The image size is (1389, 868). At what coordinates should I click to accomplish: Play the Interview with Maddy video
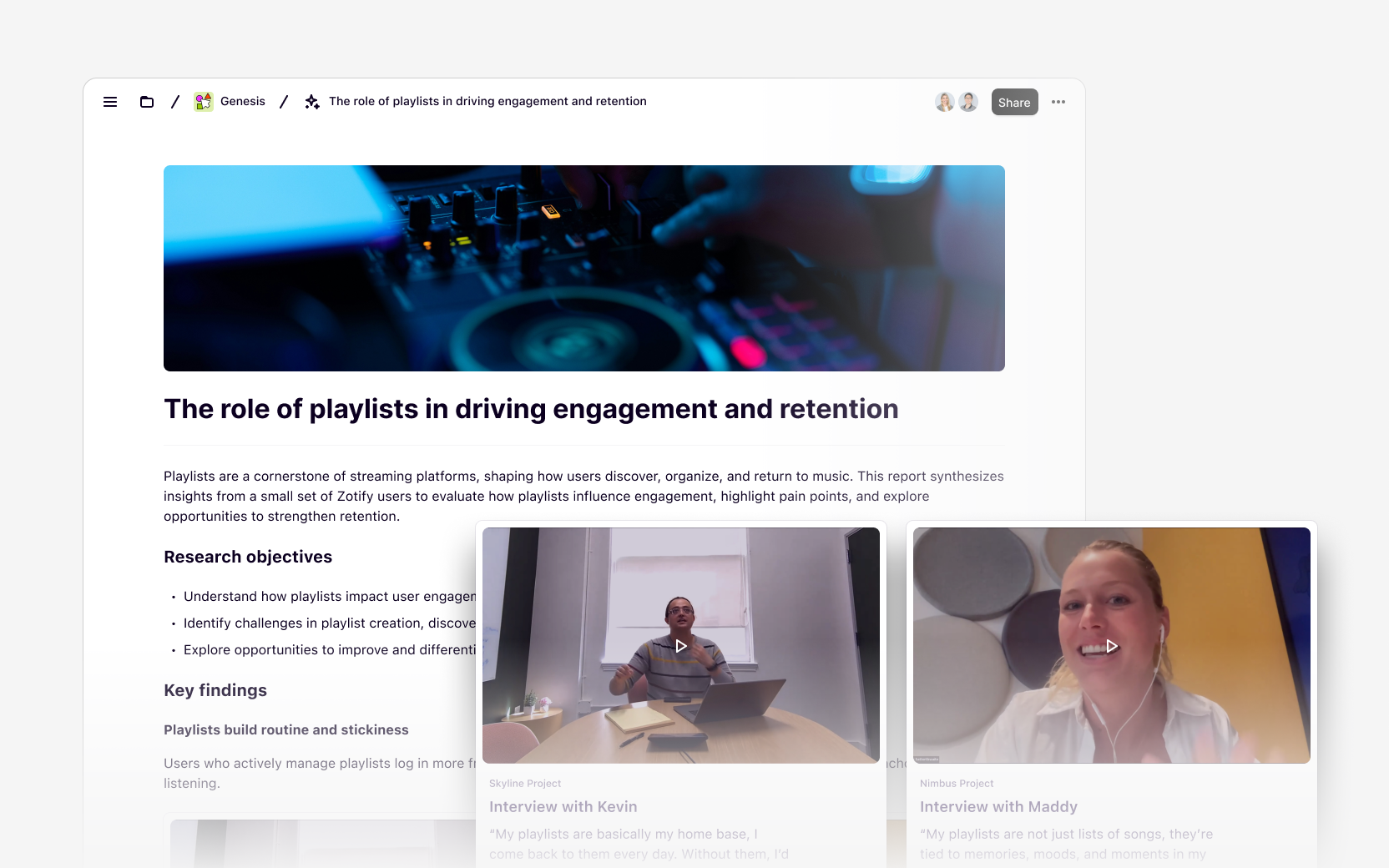1112,646
